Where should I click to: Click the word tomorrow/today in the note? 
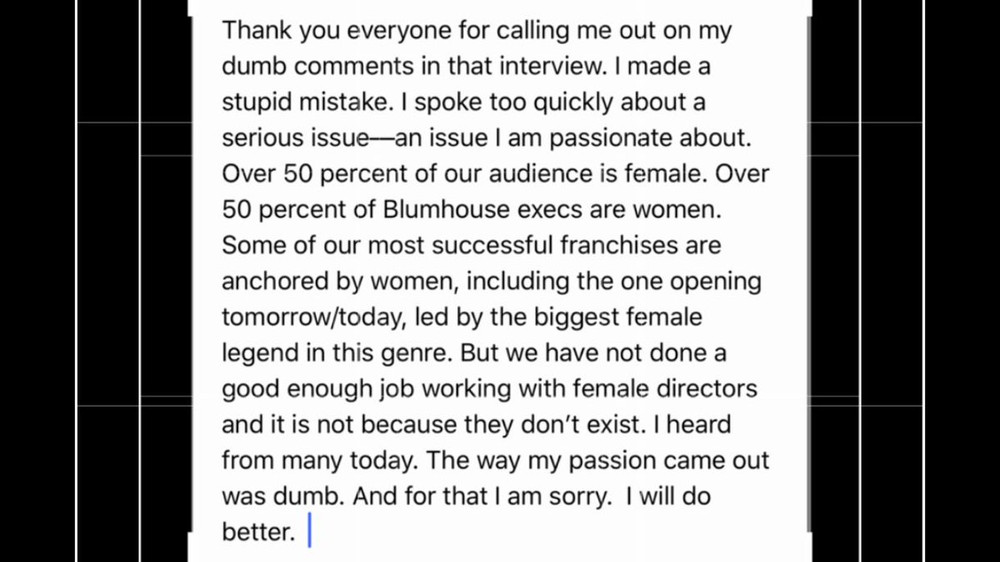313,317
